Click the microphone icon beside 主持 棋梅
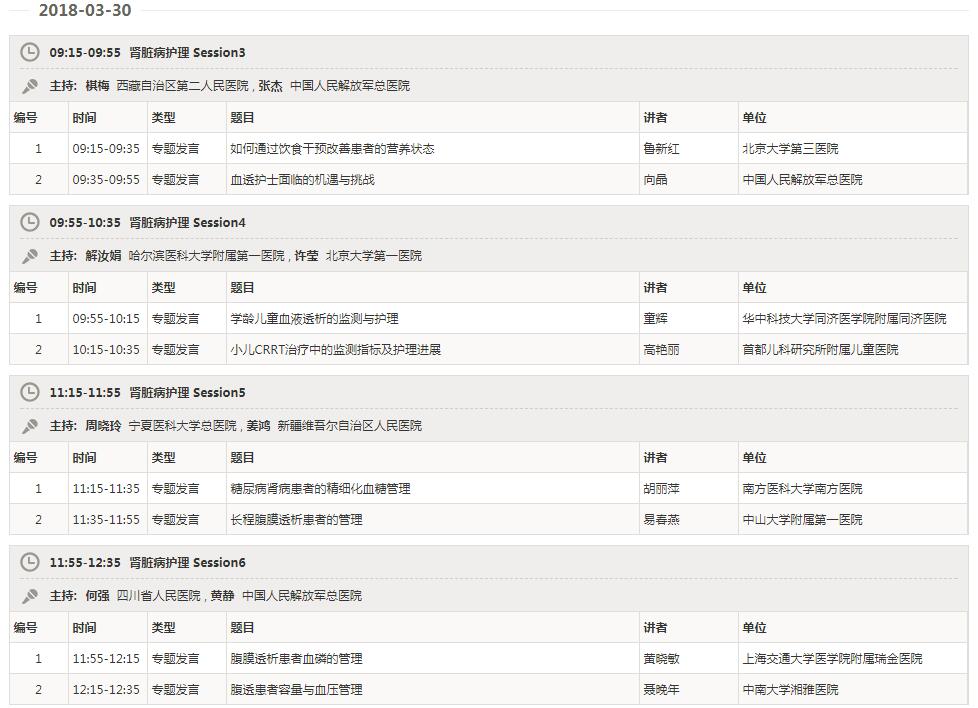This screenshot has height=708, width=978. 29,84
